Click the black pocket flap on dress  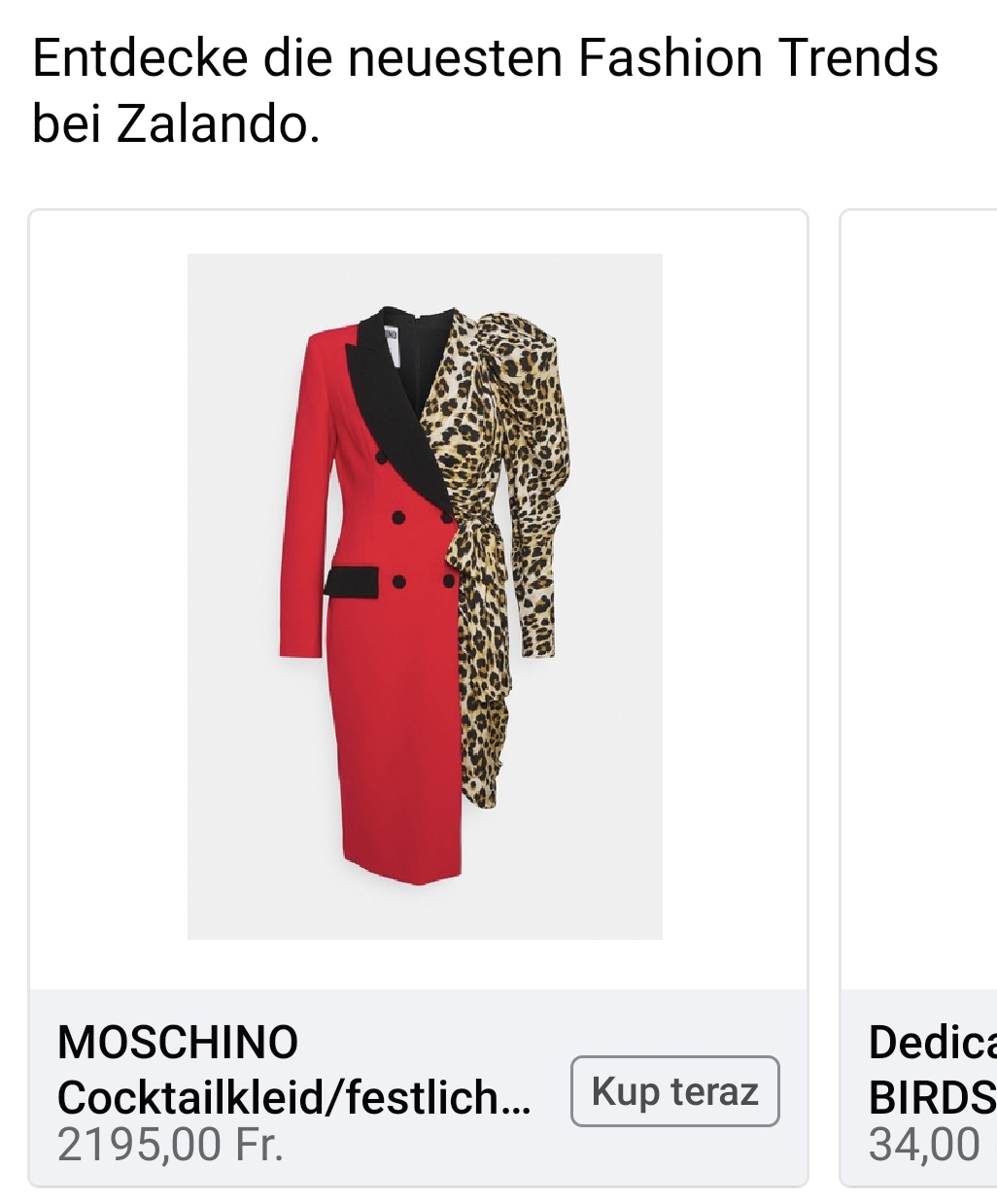coord(352,582)
